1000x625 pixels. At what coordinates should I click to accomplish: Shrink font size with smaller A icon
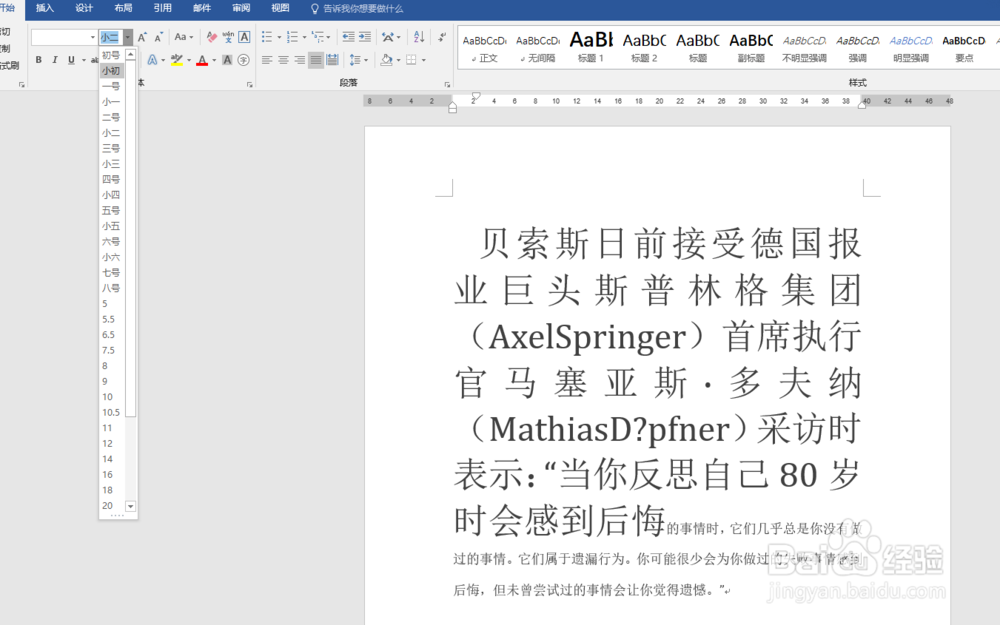tap(158, 37)
